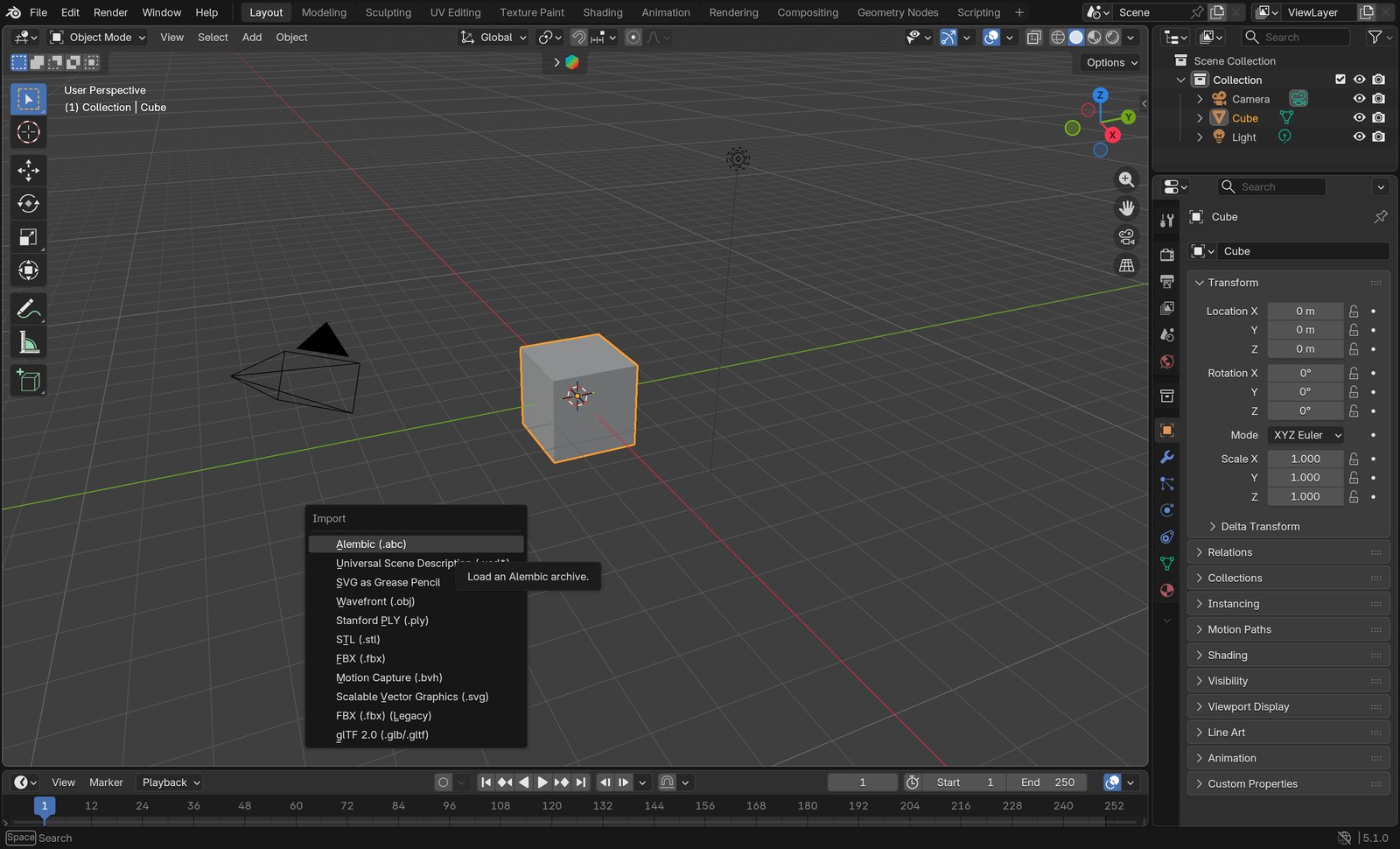Disable Light in renders camera icon
The image size is (1400, 849).
tap(1379, 137)
